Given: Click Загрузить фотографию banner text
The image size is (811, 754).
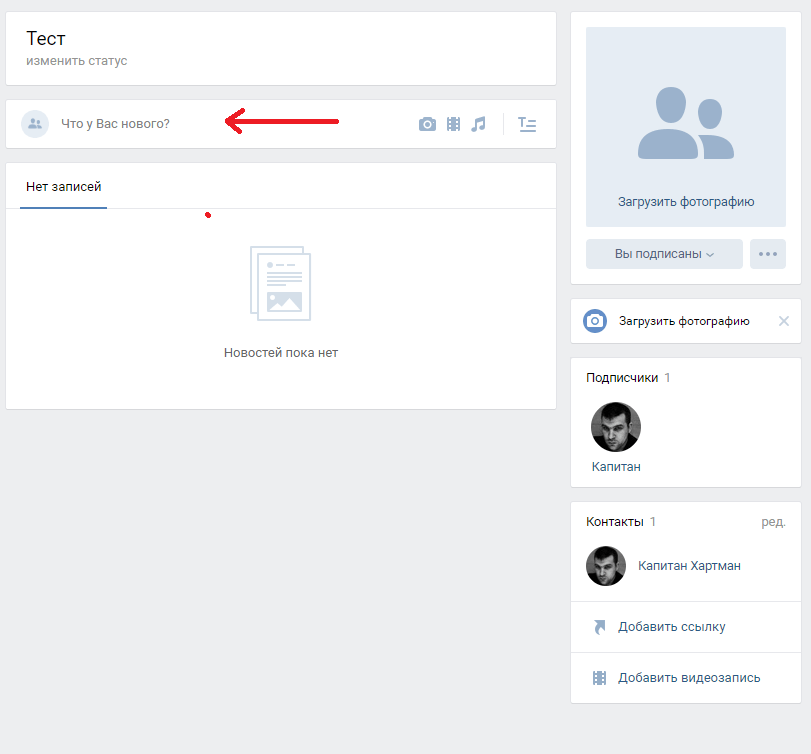Looking at the screenshot, I should click(x=684, y=321).
